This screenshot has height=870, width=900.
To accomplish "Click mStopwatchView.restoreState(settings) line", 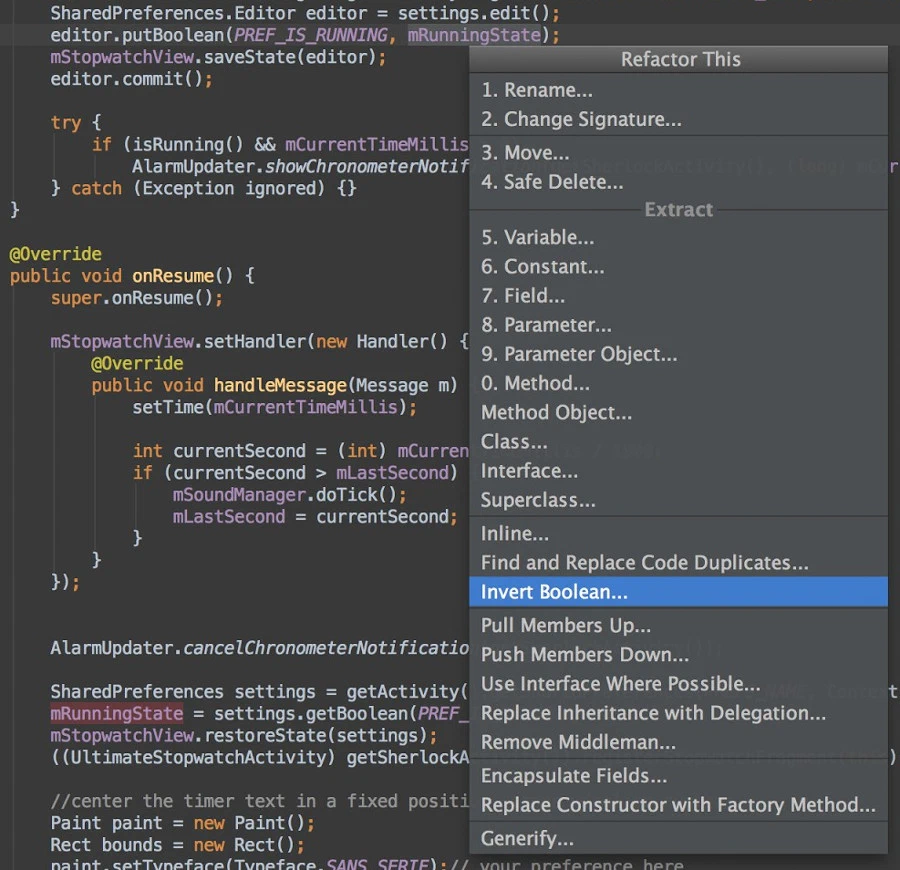I will pos(243,735).
